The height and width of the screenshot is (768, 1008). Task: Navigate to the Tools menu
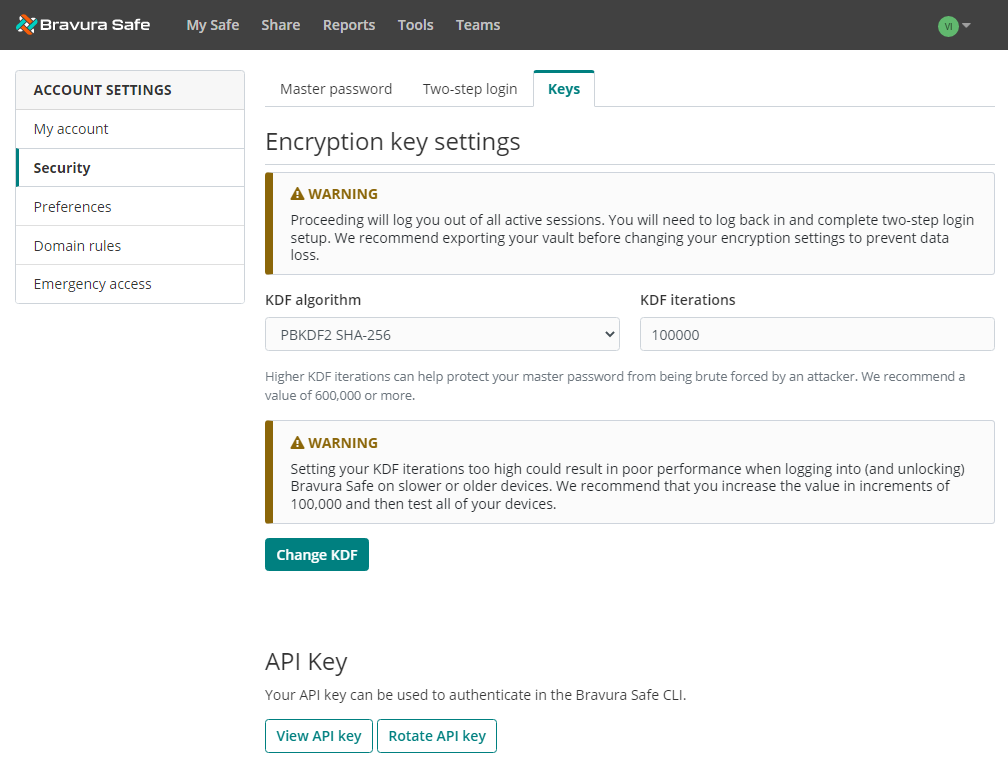click(x=415, y=25)
